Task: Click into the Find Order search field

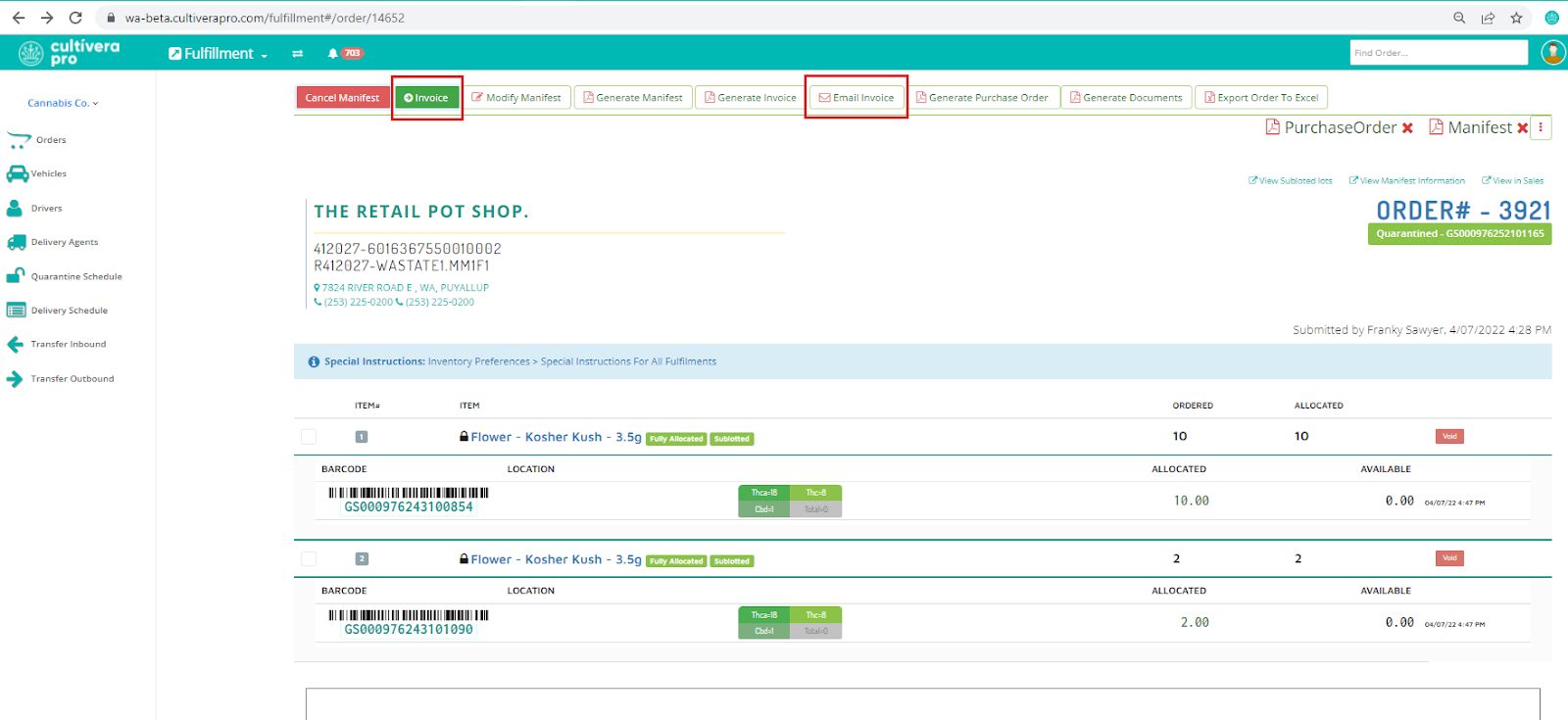Action: pos(1439,53)
